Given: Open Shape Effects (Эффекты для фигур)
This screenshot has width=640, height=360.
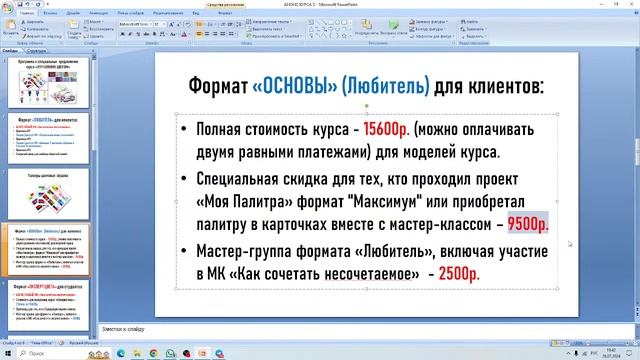Looking at the screenshot, I should point(432,36).
